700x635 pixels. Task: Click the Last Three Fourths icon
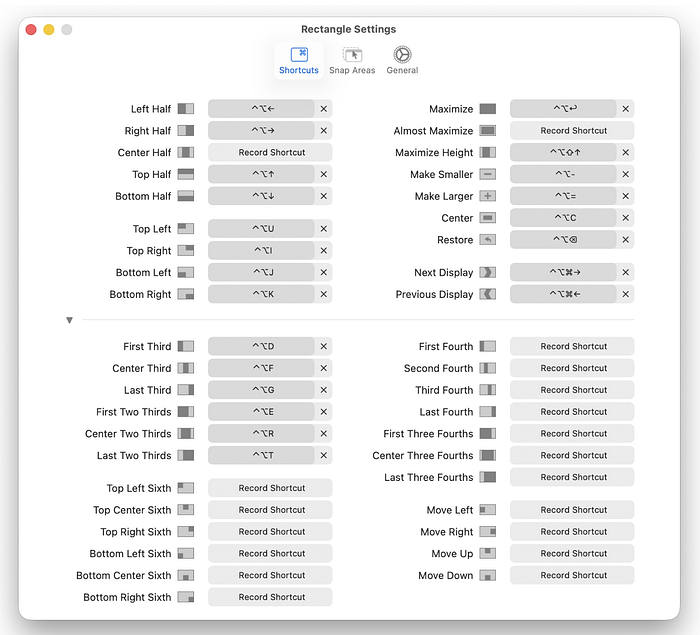488,477
